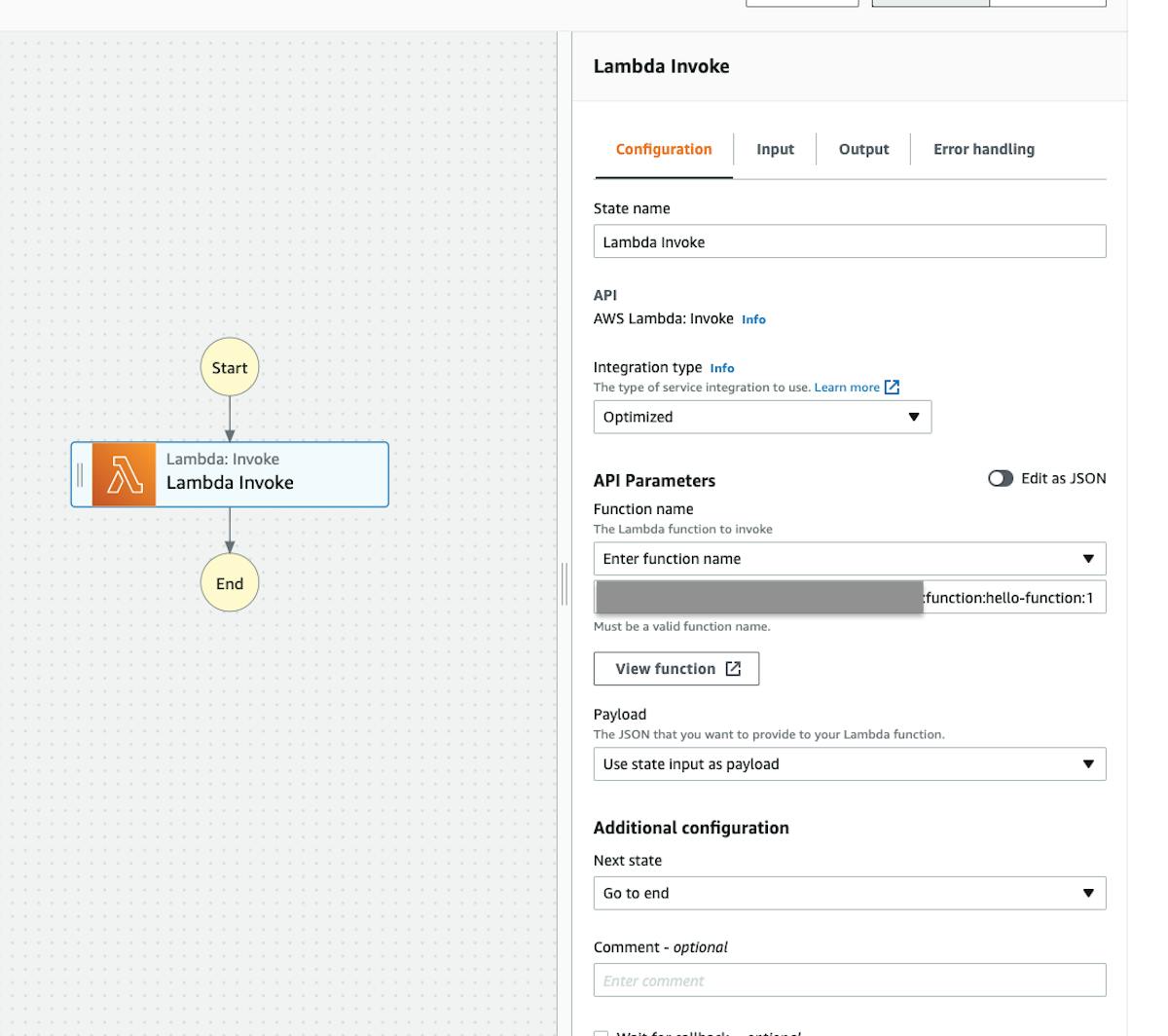Switch to the Input tab

pos(774,149)
